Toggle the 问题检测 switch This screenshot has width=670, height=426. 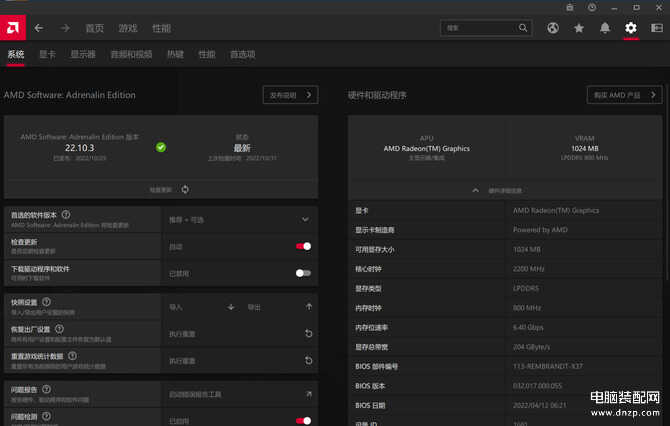pyautogui.click(x=303, y=421)
